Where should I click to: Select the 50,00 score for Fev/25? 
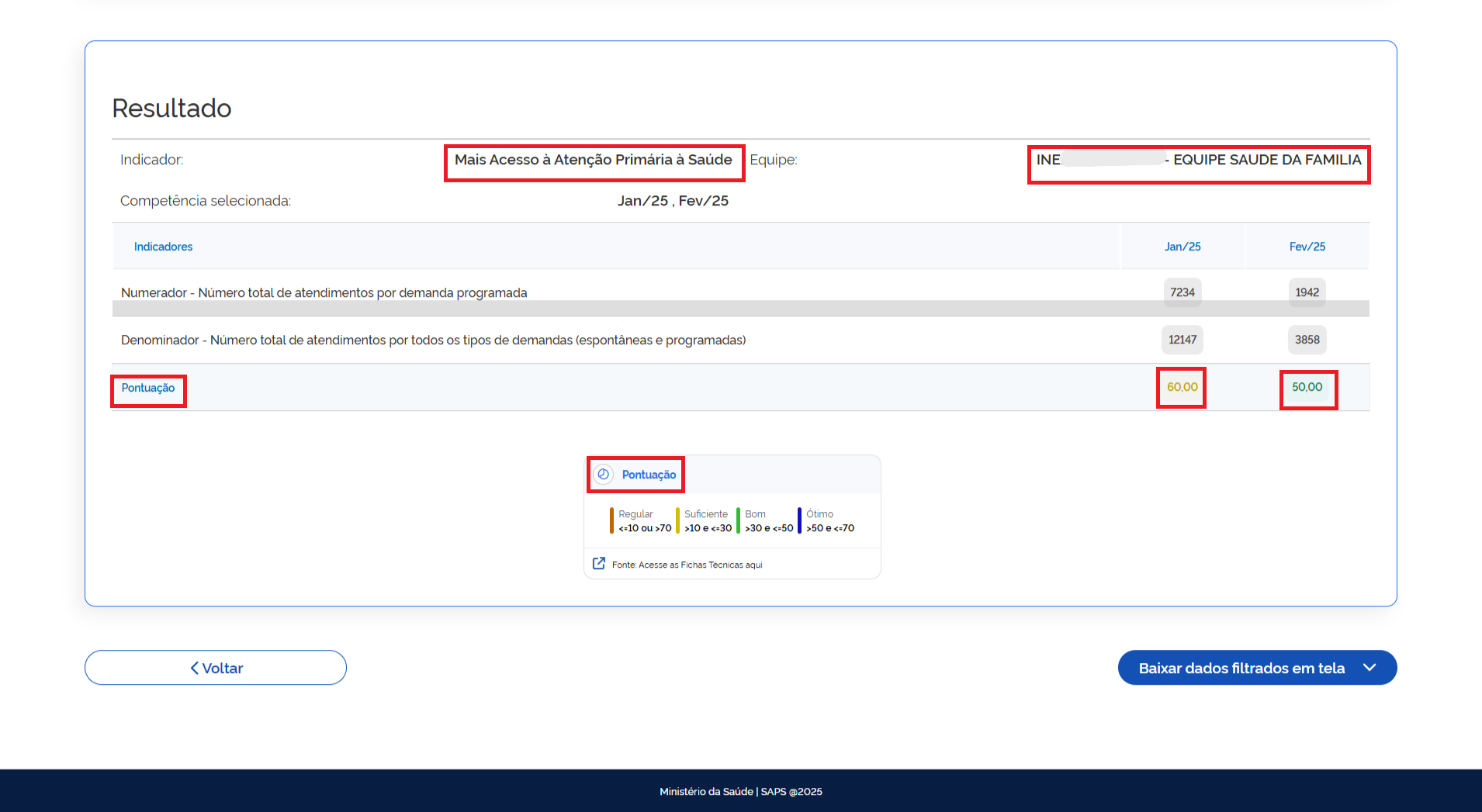click(x=1307, y=387)
